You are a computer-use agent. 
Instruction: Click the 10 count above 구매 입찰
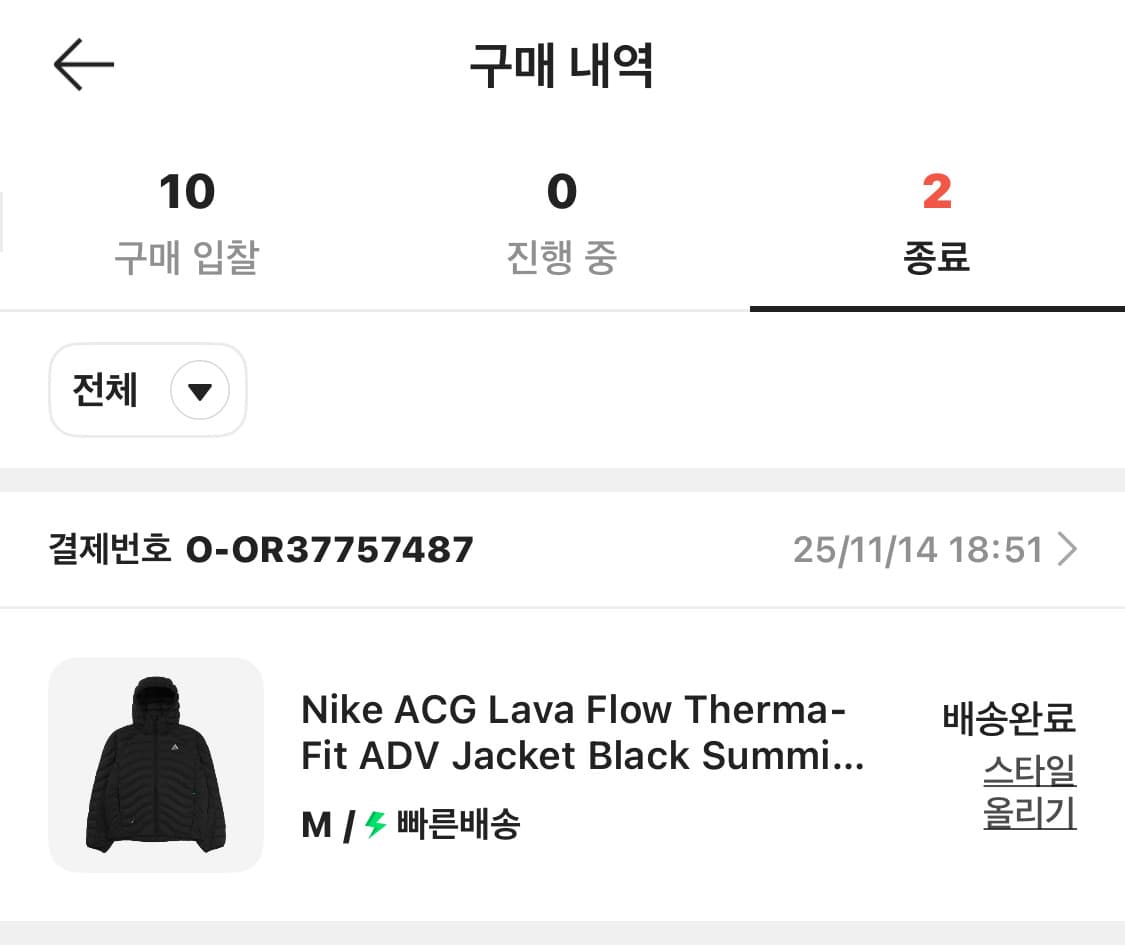[187, 191]
